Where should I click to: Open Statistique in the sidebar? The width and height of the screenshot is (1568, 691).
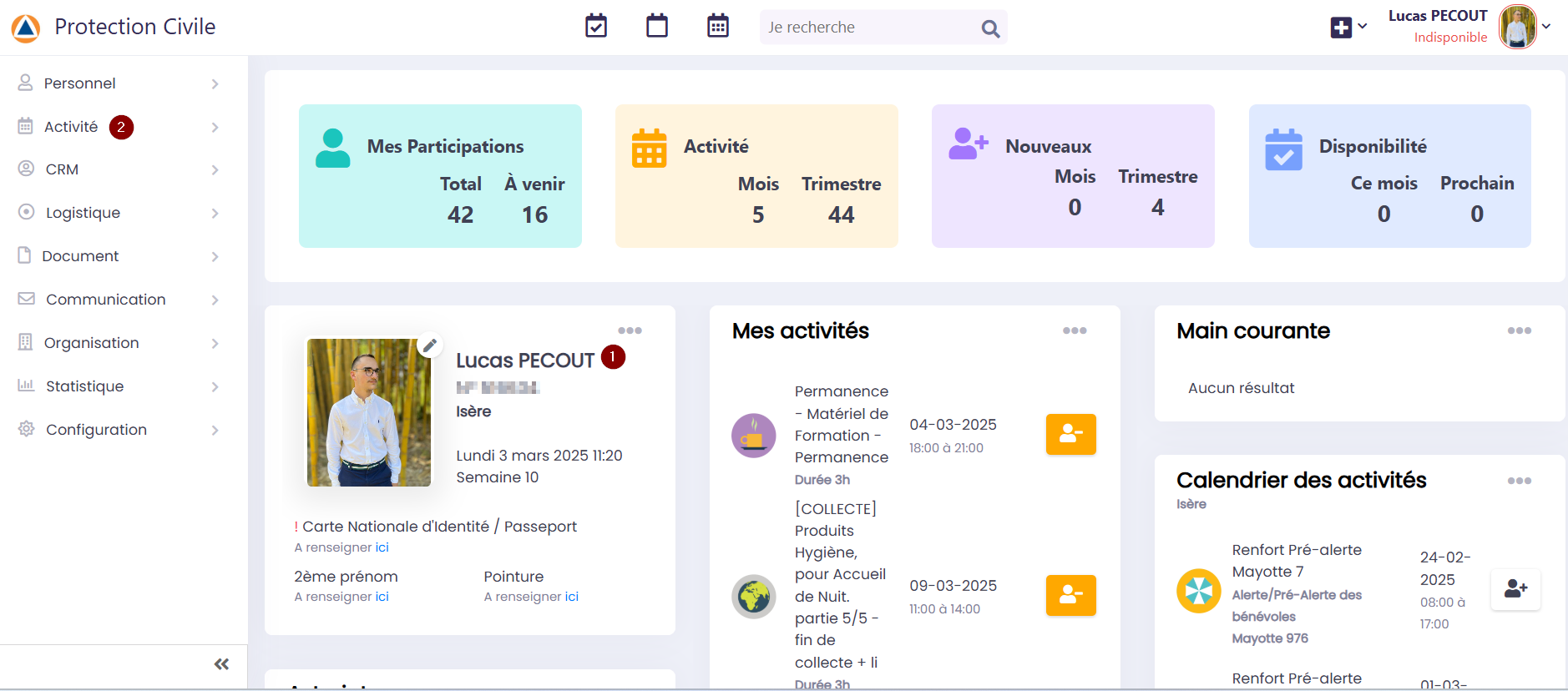(117, 386)
